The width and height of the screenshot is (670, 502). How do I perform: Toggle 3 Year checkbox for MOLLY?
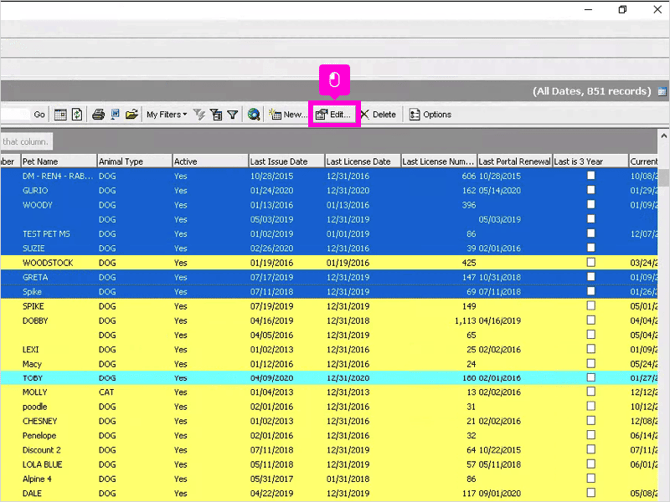[x=591, y=391]
